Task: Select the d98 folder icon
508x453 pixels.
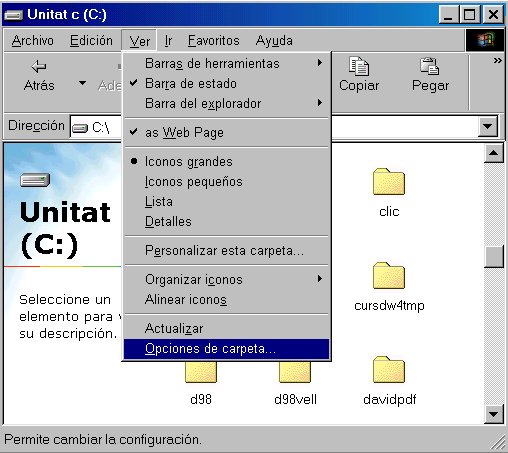Action: tap(201, 372)
